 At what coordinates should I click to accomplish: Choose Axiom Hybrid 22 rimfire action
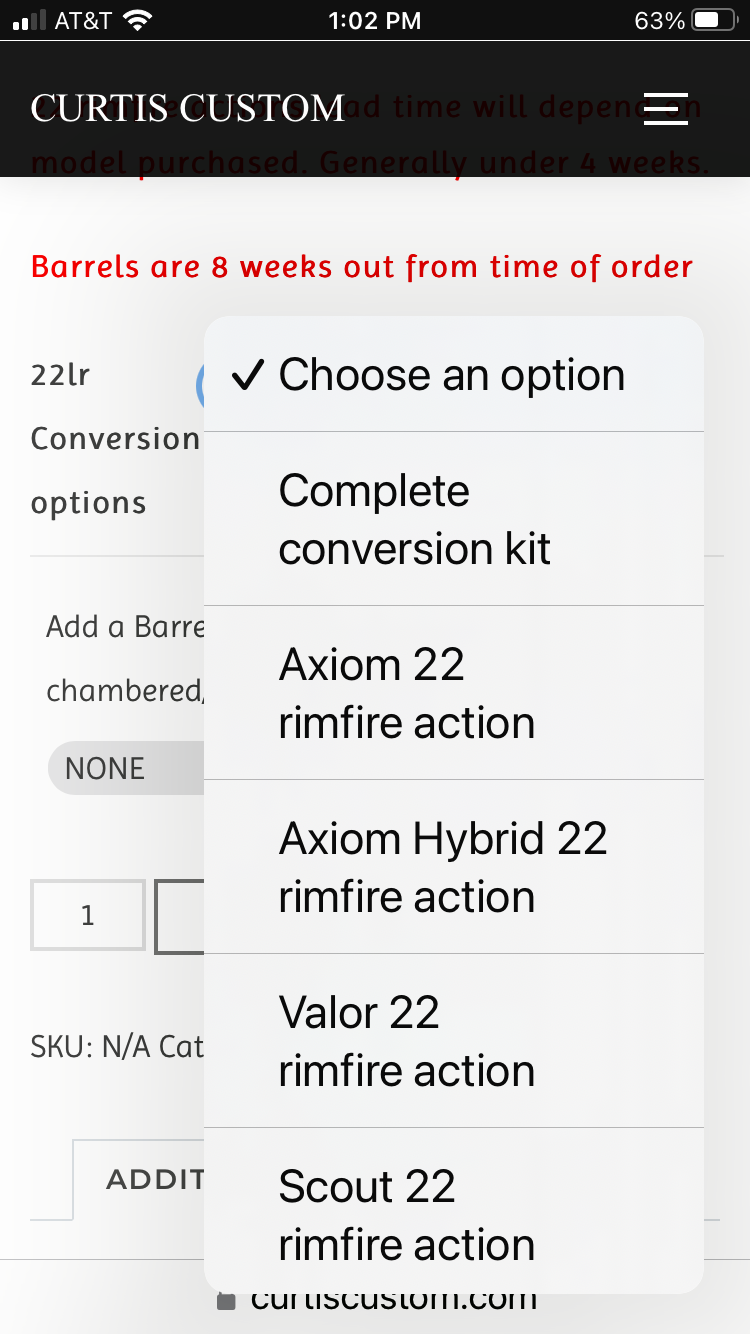(x=454, y=867)
